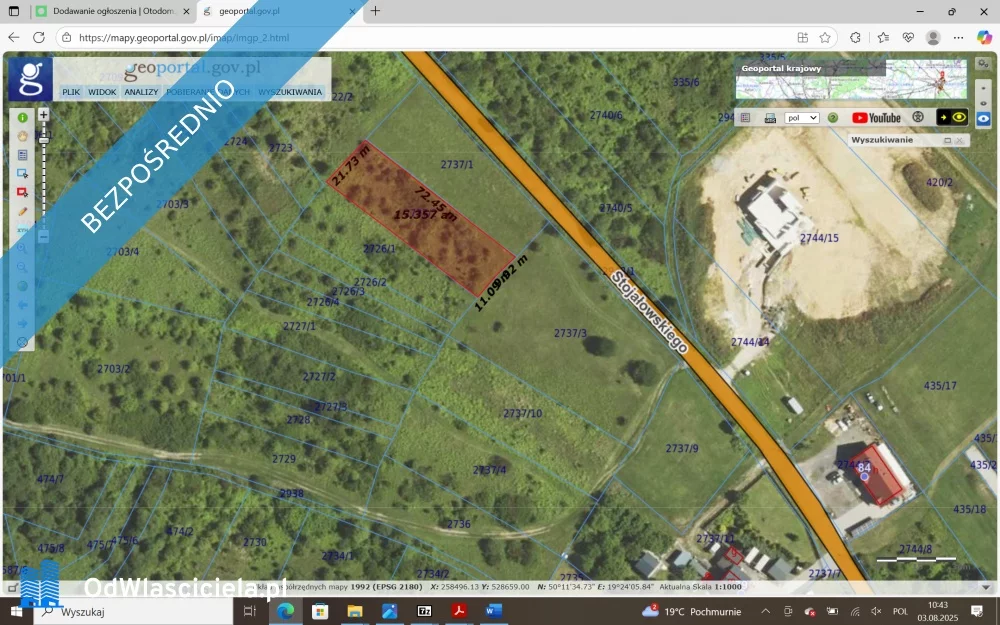Click the zoom in plus button
This screenshot has height=625, width=1000.
(43, 115)
